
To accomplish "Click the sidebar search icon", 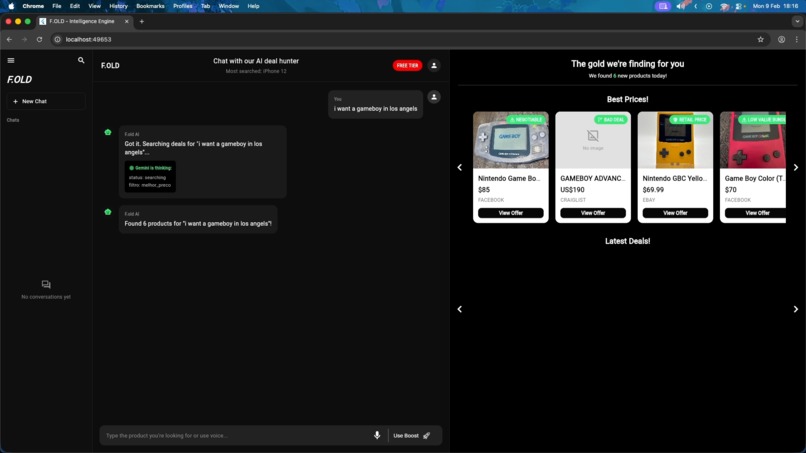I will pyautogui.click(x=81, y=60).
